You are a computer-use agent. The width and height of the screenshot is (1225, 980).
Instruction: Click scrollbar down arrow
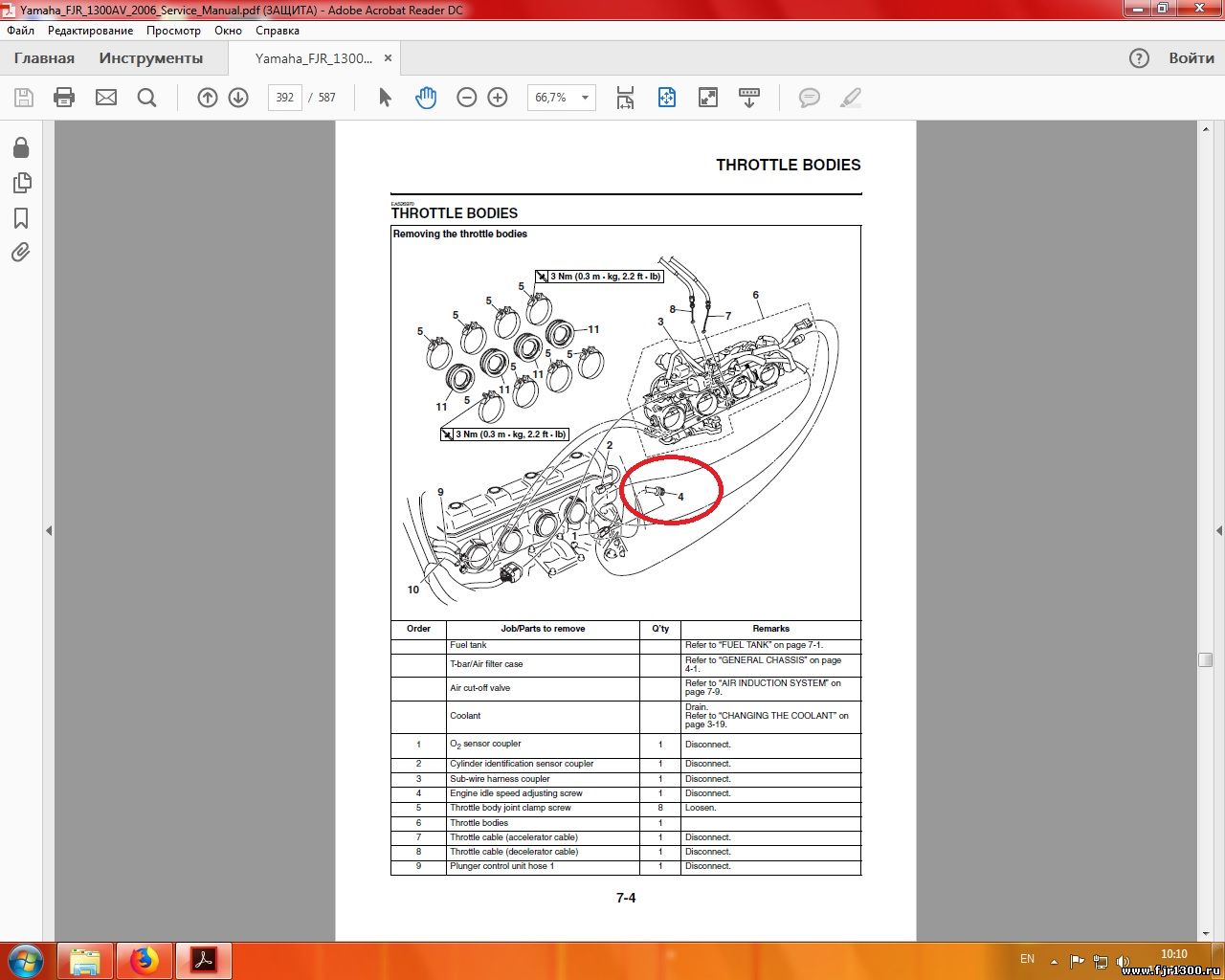point(1206,933)
